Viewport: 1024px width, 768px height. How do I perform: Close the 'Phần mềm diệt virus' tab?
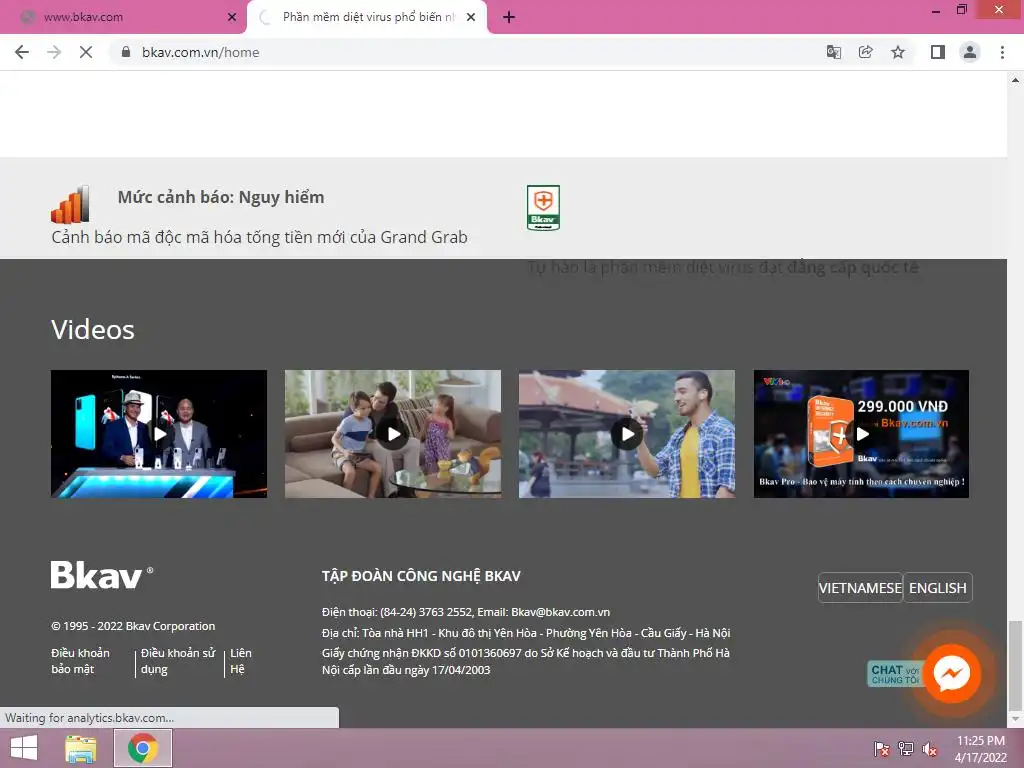coord(471,18)
